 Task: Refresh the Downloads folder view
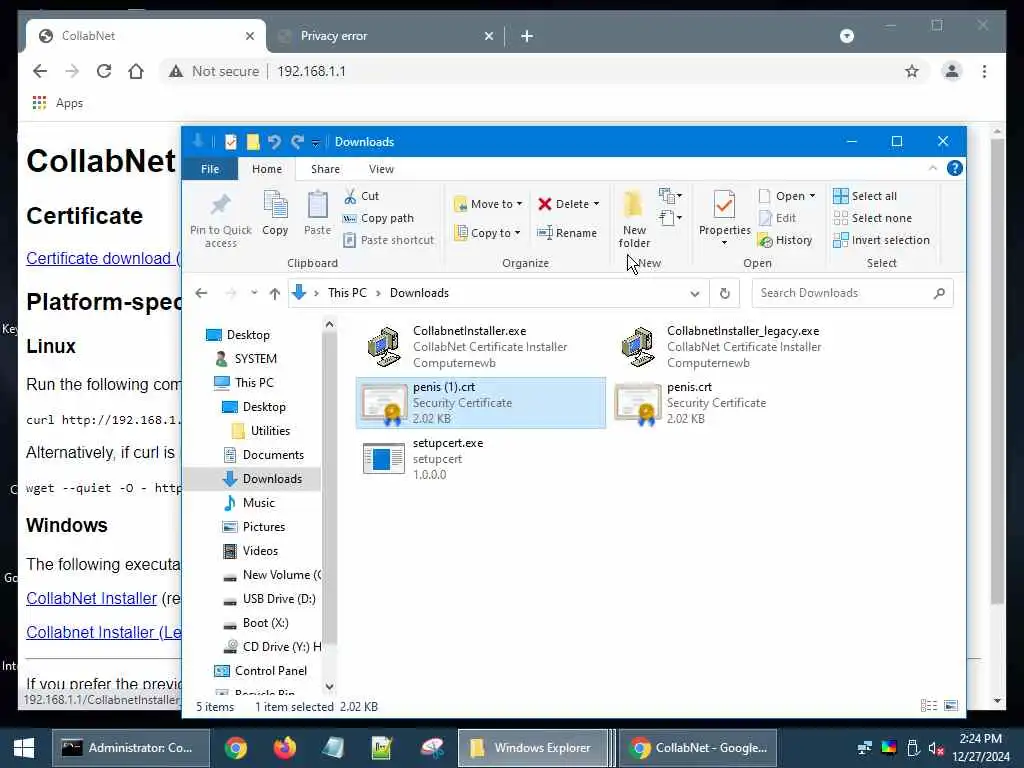click(x=724, y=293)
